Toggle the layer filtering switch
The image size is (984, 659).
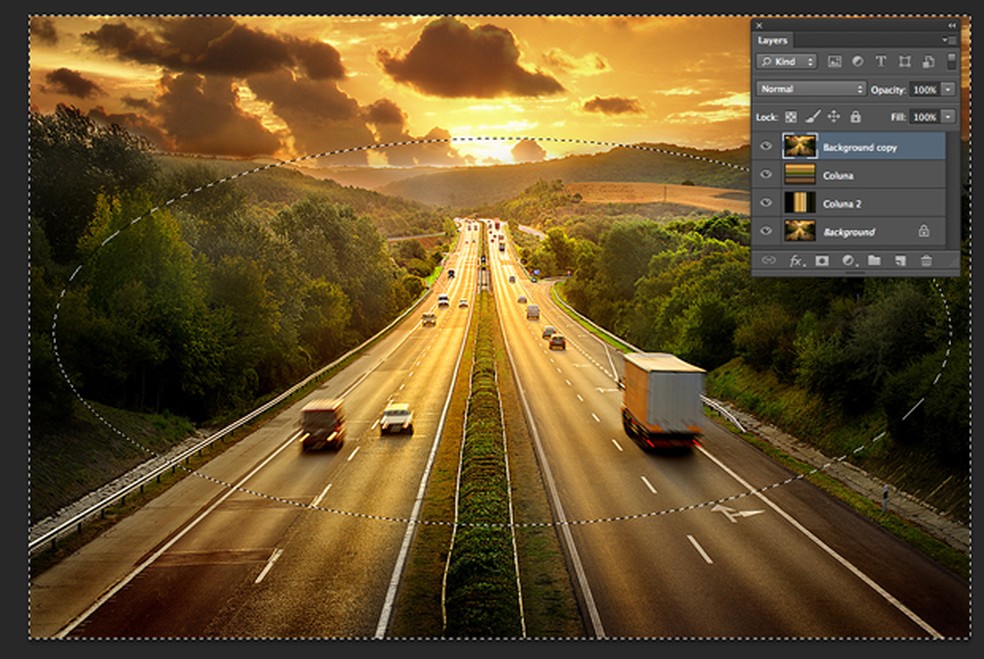tap(951, 61)
